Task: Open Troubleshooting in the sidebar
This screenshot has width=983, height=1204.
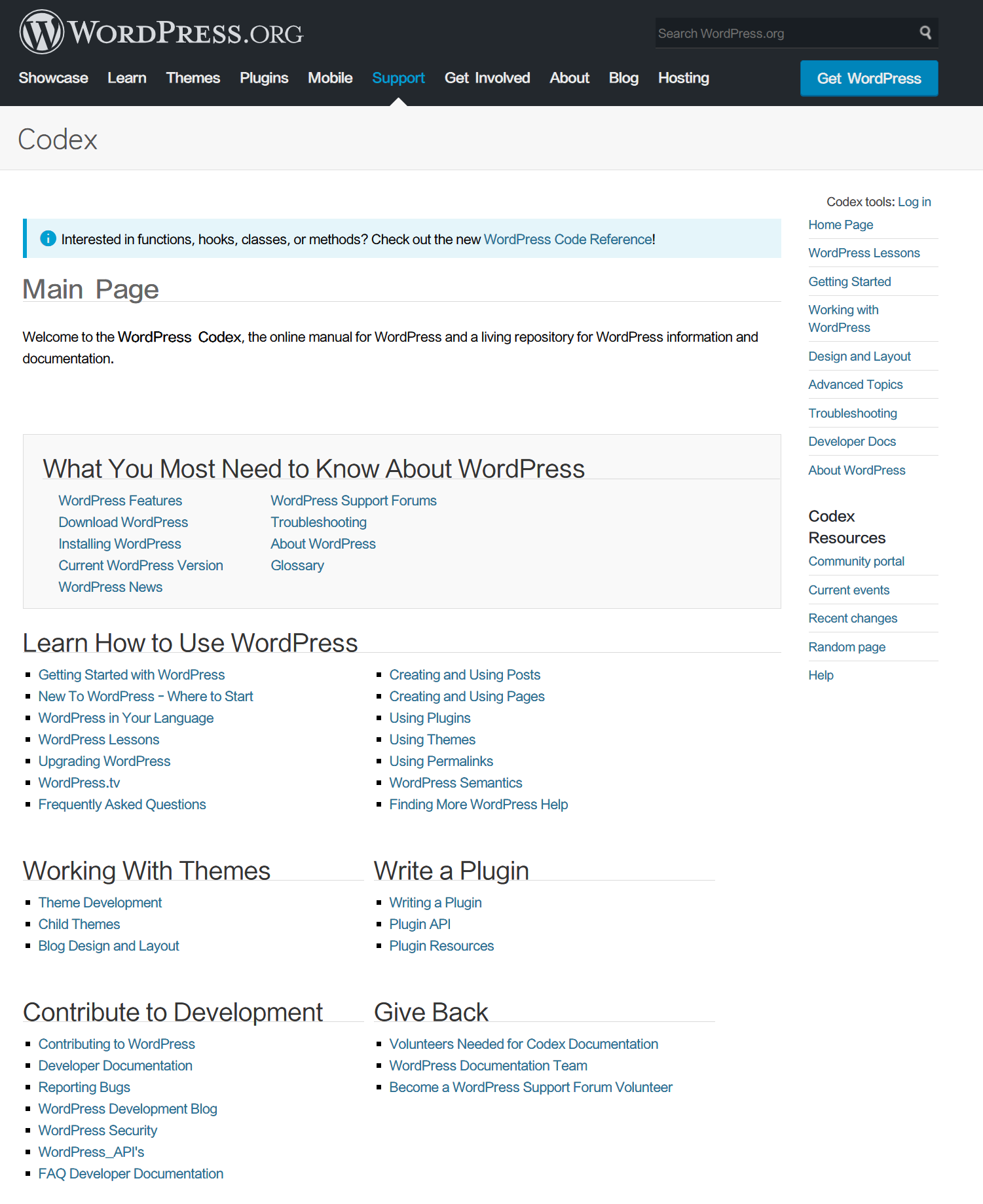Action: tap(853, 413)
